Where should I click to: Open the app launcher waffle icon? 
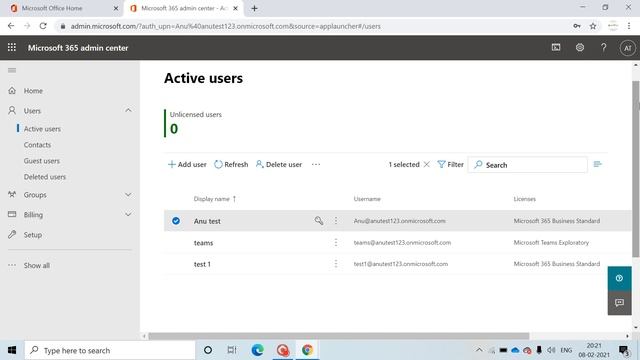pyautogui.click(x=12, y=47)
